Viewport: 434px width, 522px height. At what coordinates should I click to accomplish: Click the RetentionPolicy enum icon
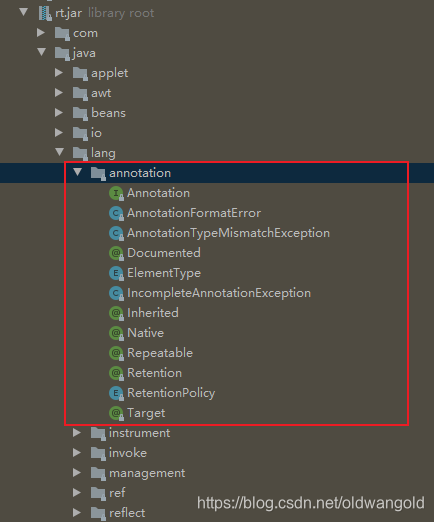pyautogui.click(x=116, y=393)
